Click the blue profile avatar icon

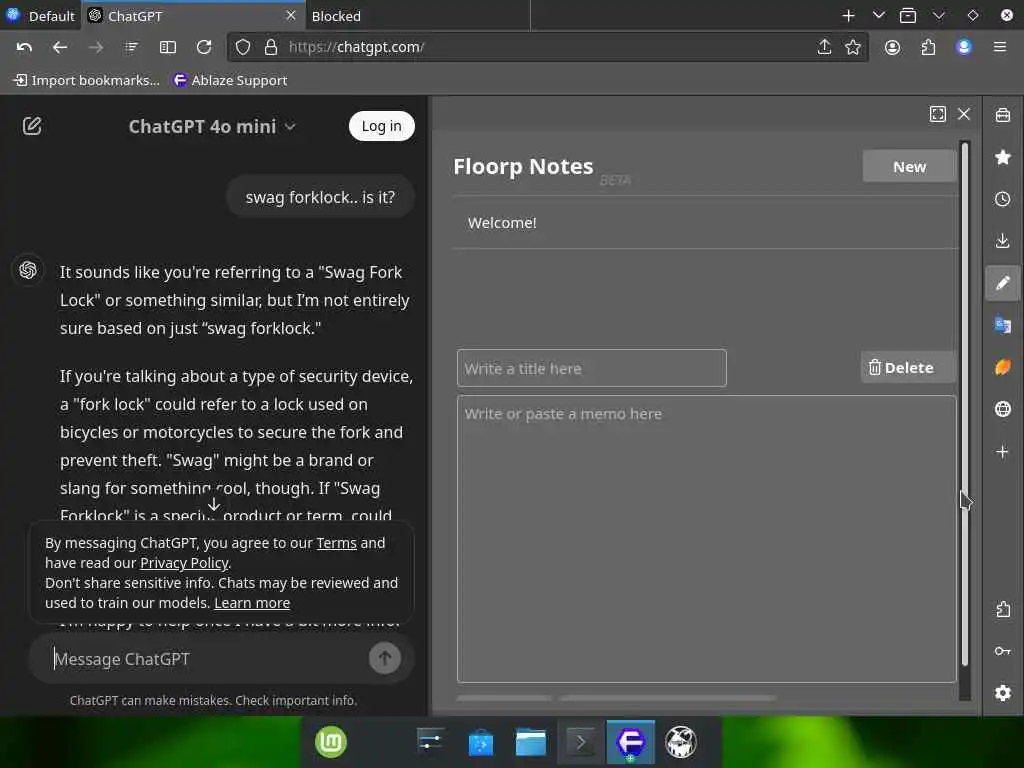964,47
